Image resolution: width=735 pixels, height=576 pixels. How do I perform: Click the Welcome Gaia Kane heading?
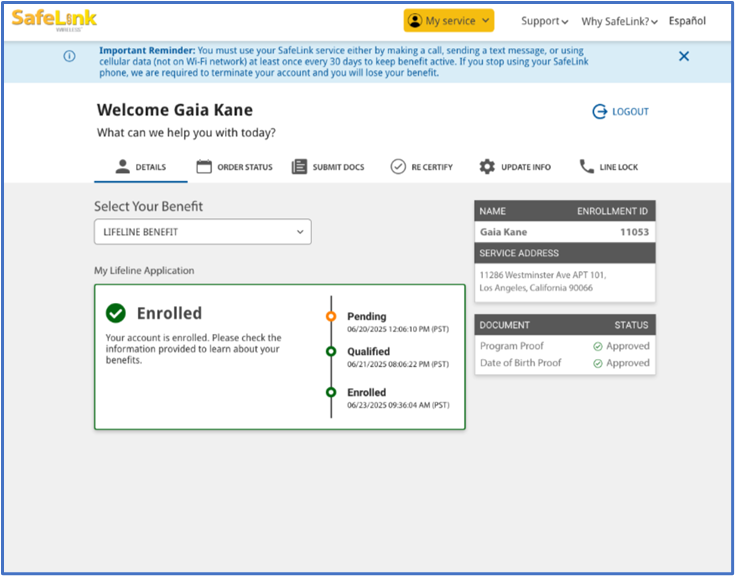click(175, 110)
